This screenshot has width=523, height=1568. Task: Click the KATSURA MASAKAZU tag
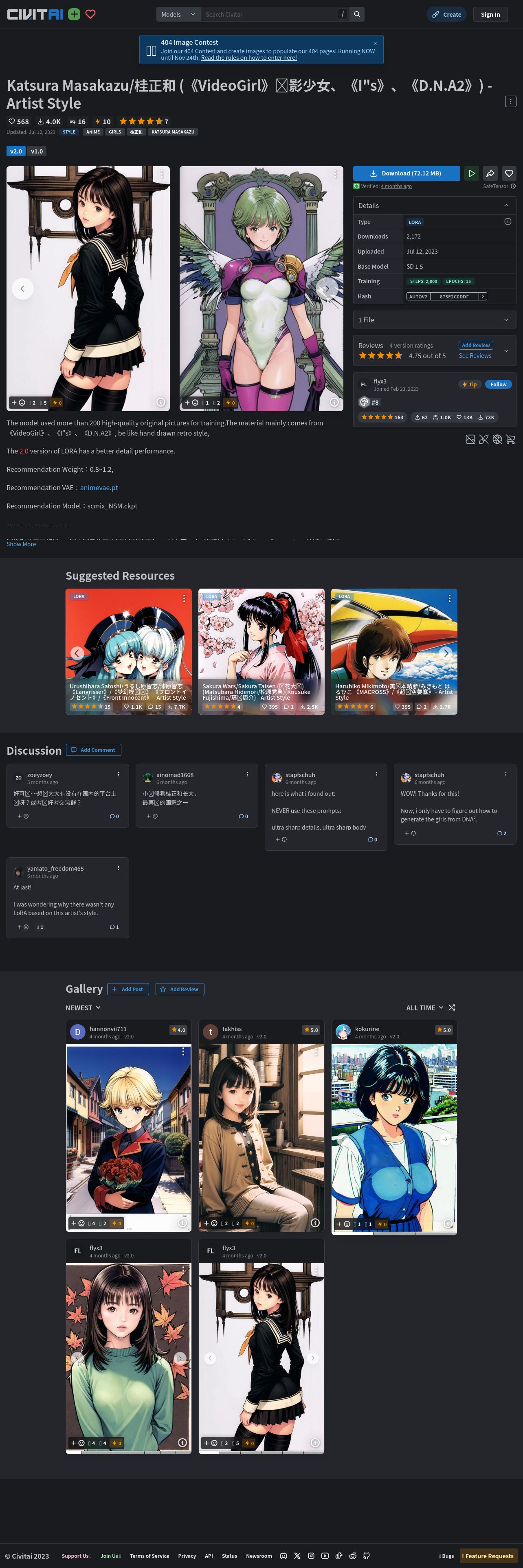[173, 131]
